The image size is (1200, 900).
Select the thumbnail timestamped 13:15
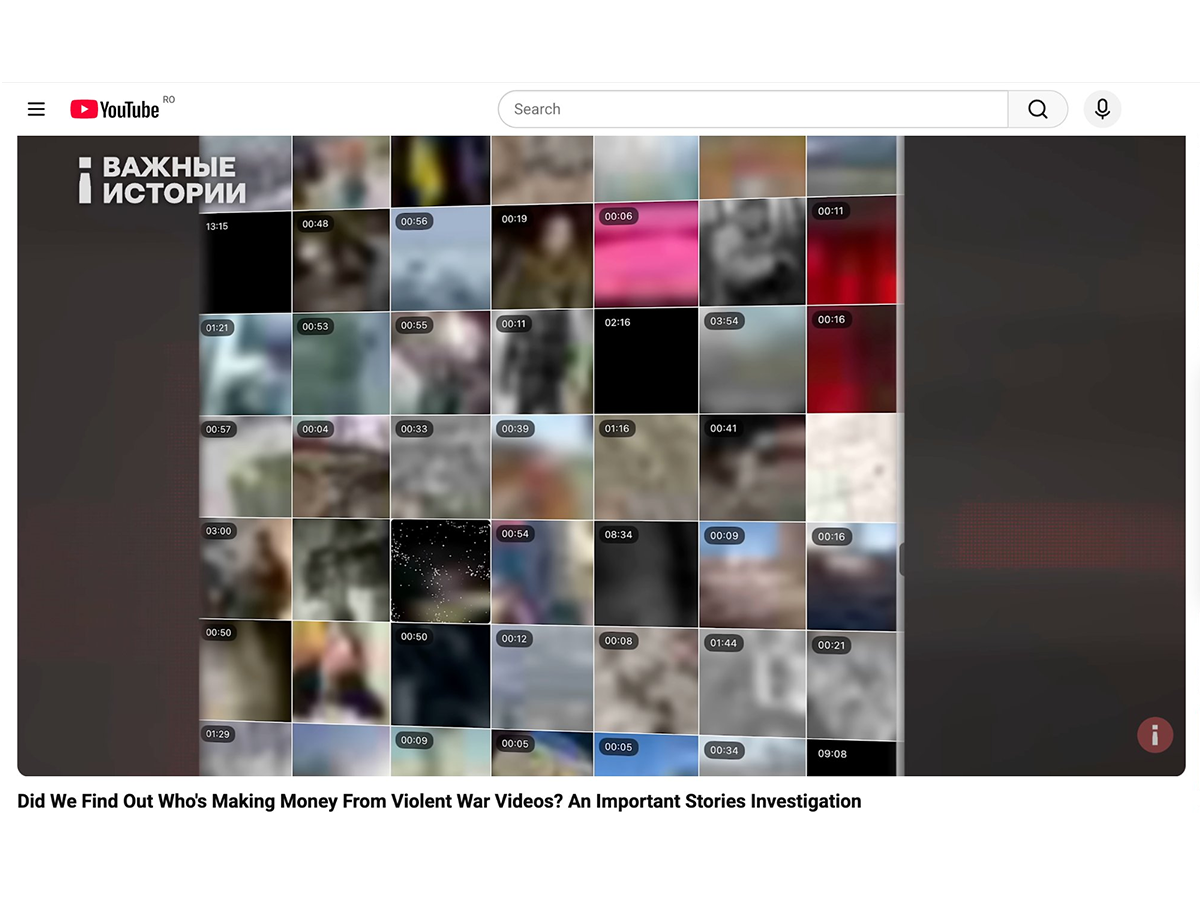pyautogui.click(x=245, y=260)
